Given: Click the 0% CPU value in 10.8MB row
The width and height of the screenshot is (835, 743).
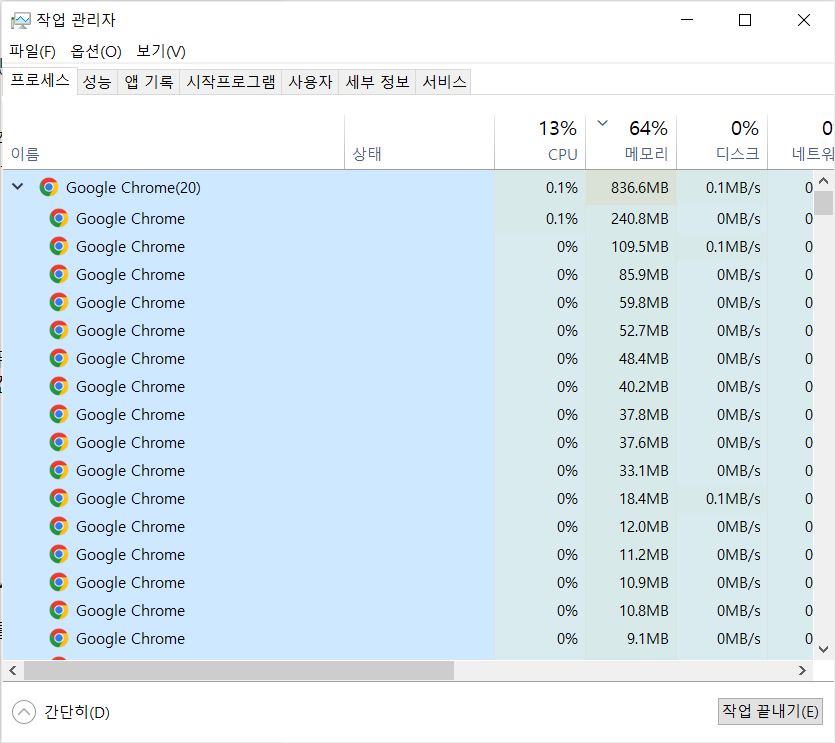Looking at the screenshot, I should pyautogui.click(x=567, y=610).
